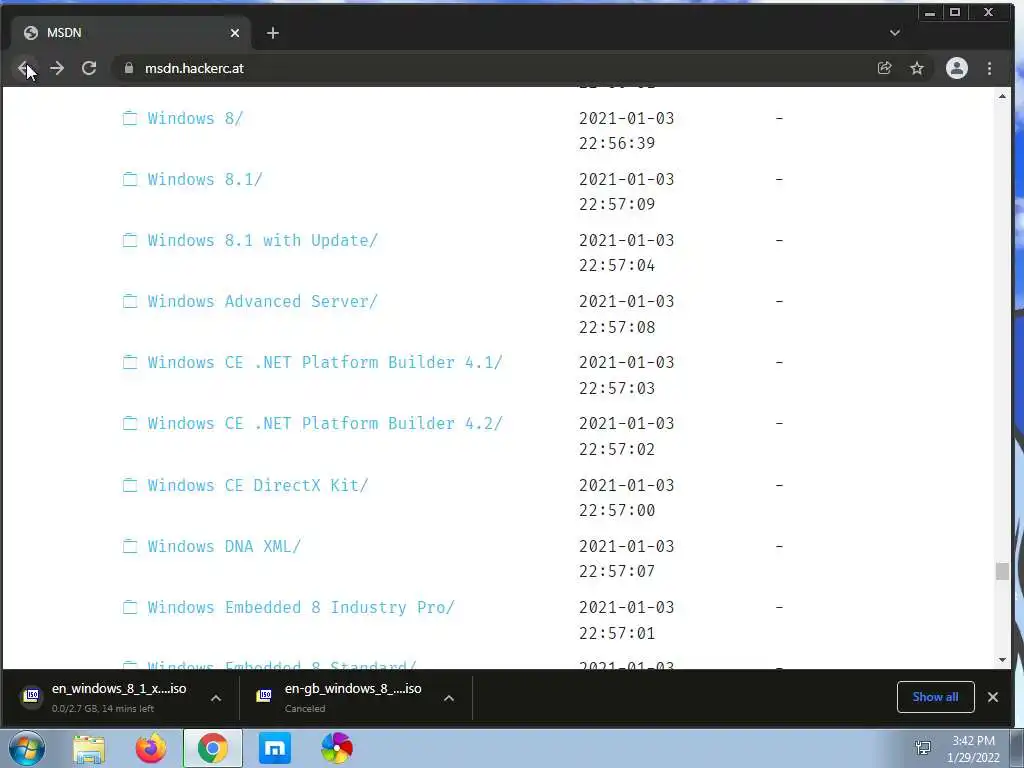
Task: Open Windows CE DirectX Kit/ folder
Action: [258, 485]
